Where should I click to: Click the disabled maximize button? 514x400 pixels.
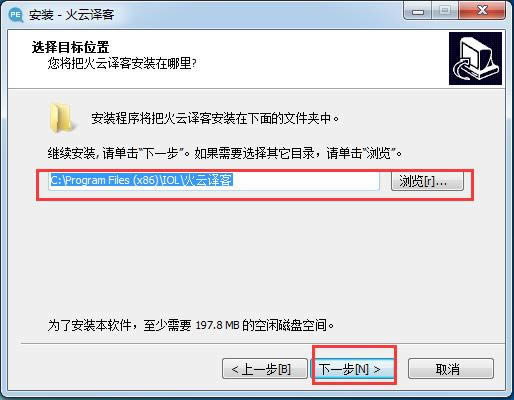point(445,12)
